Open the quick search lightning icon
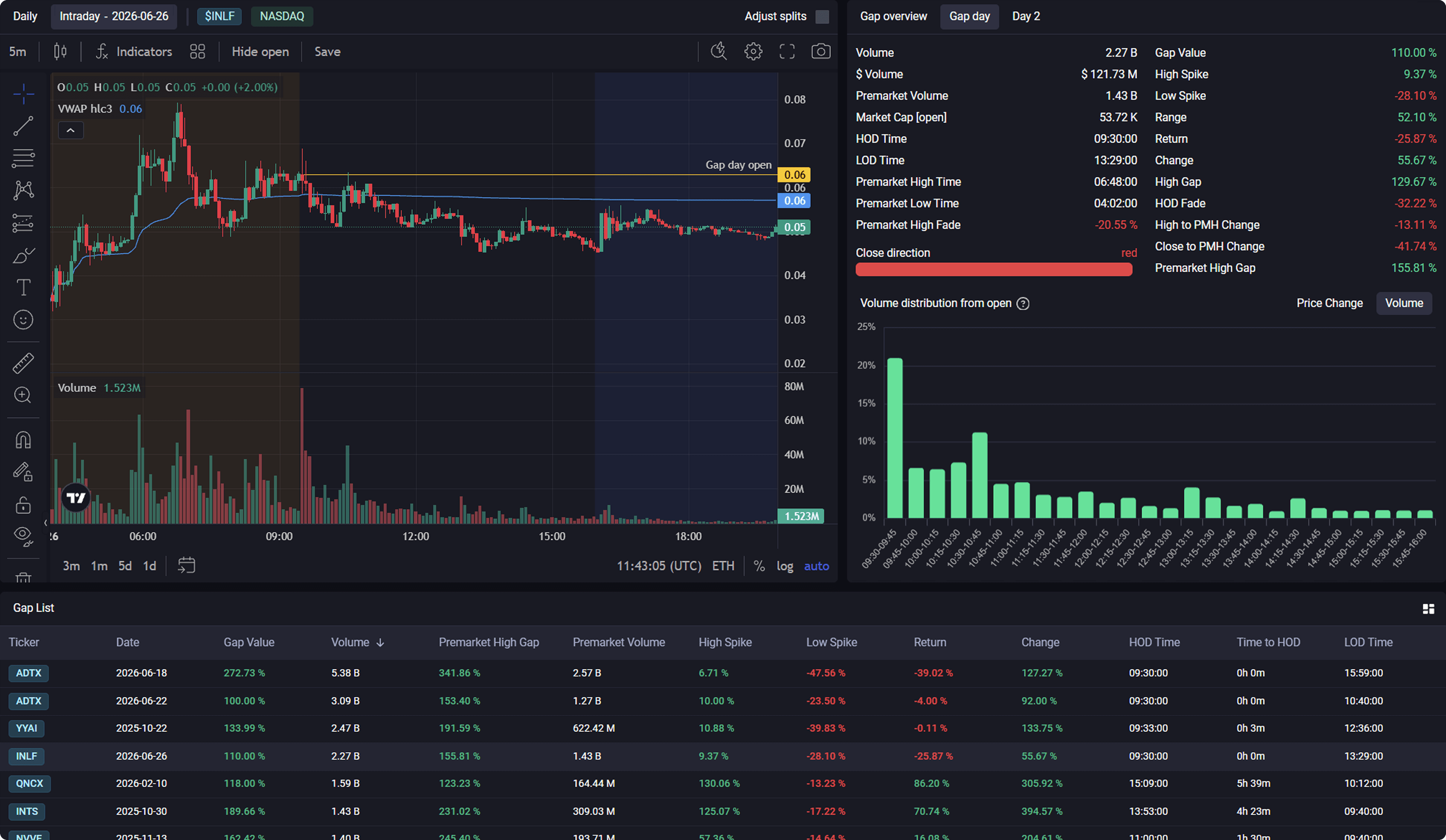 click(x=719, y=52)
